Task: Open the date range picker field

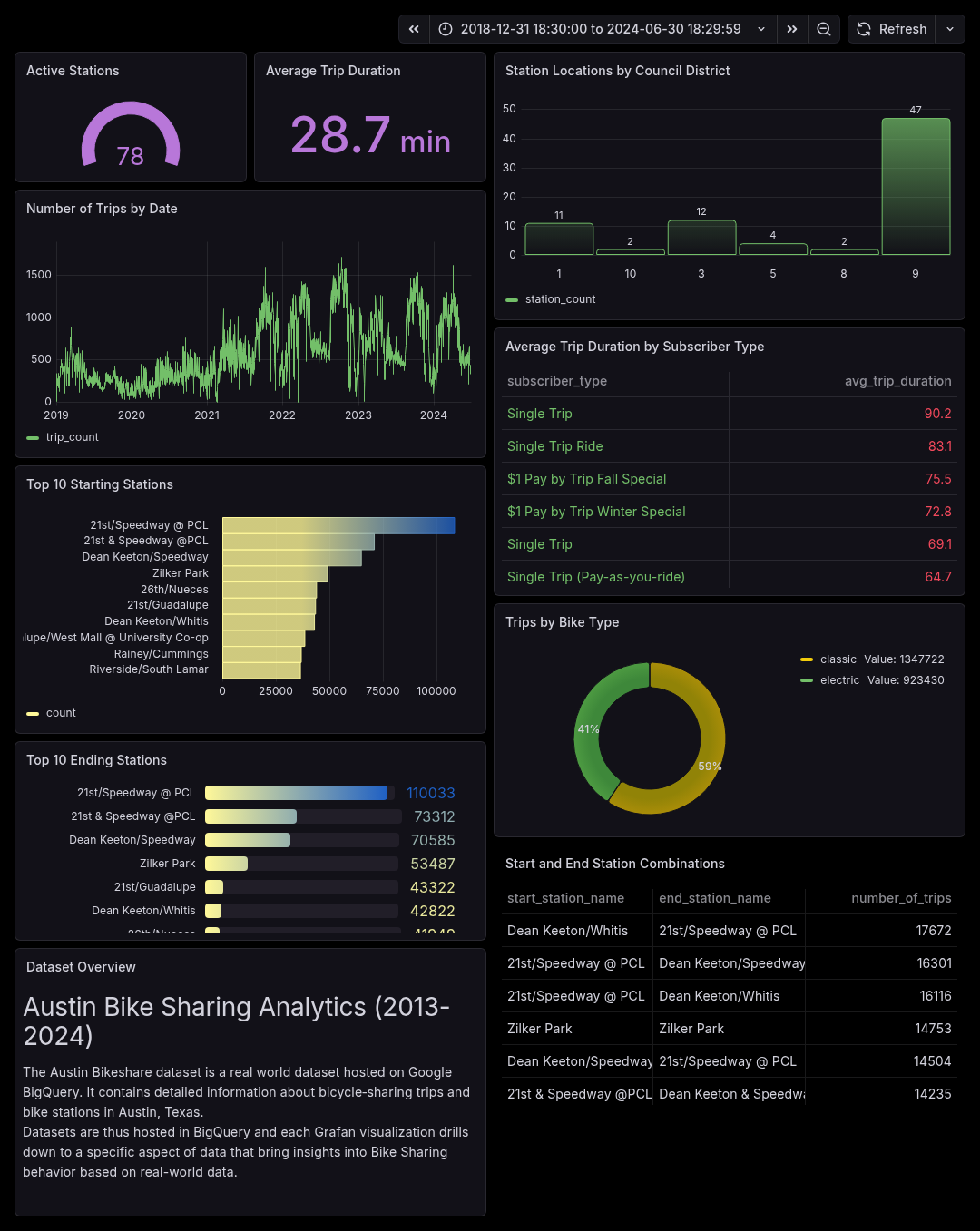Action: [599, 28]
